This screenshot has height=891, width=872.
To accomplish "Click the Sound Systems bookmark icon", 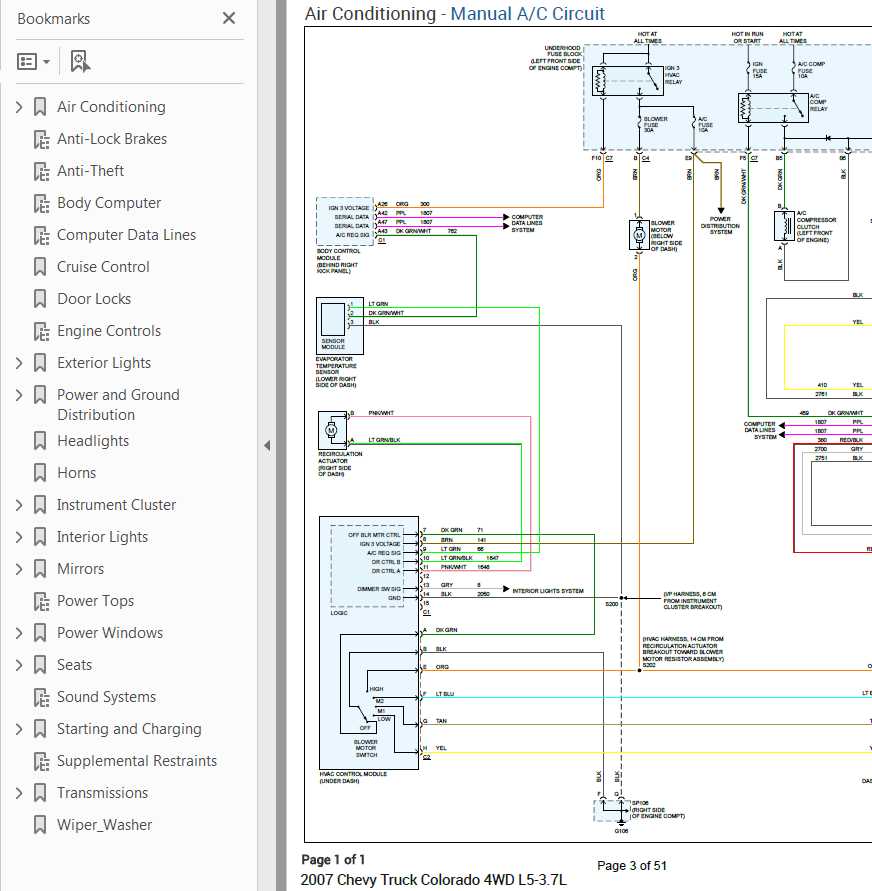I will 41,697.
